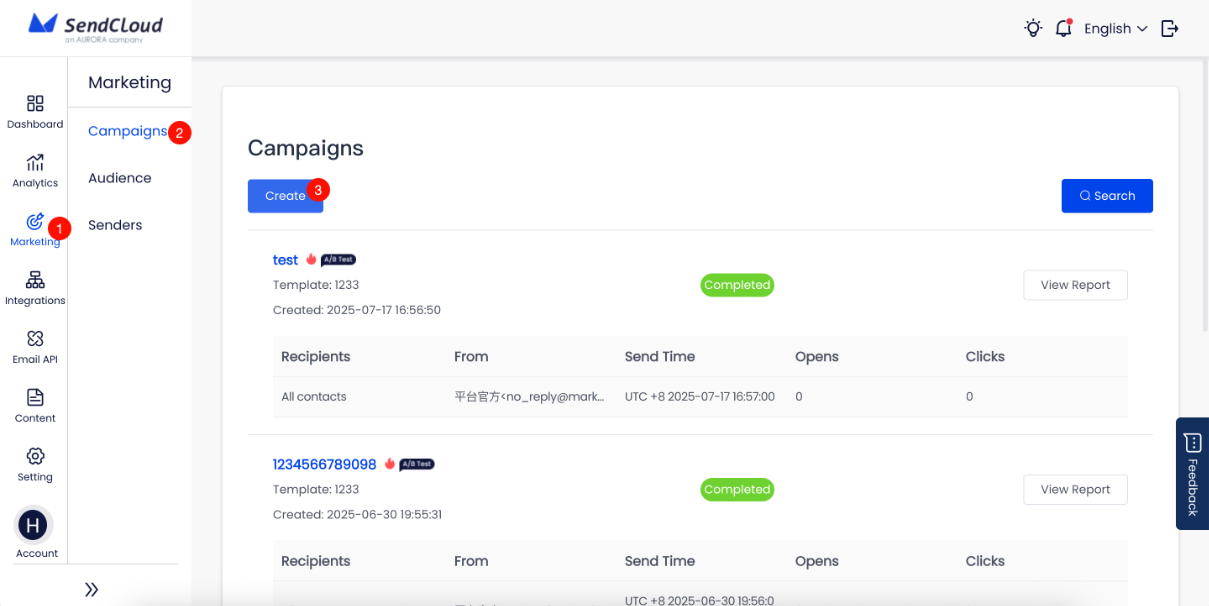Open the Account avatar in the sidebar
1209x606 pixels.
pyautogui.click(x=35, y=524)
